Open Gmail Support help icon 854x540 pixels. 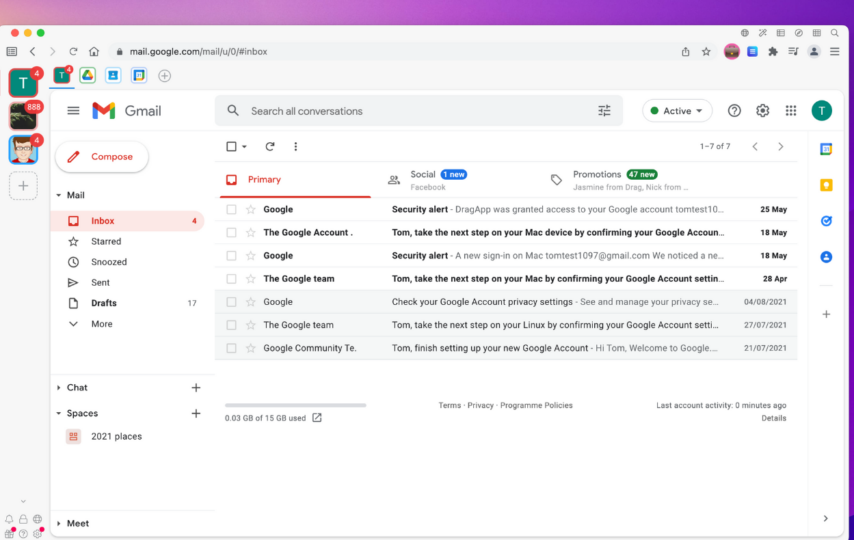pyautogui.click(x=734, y=111)
